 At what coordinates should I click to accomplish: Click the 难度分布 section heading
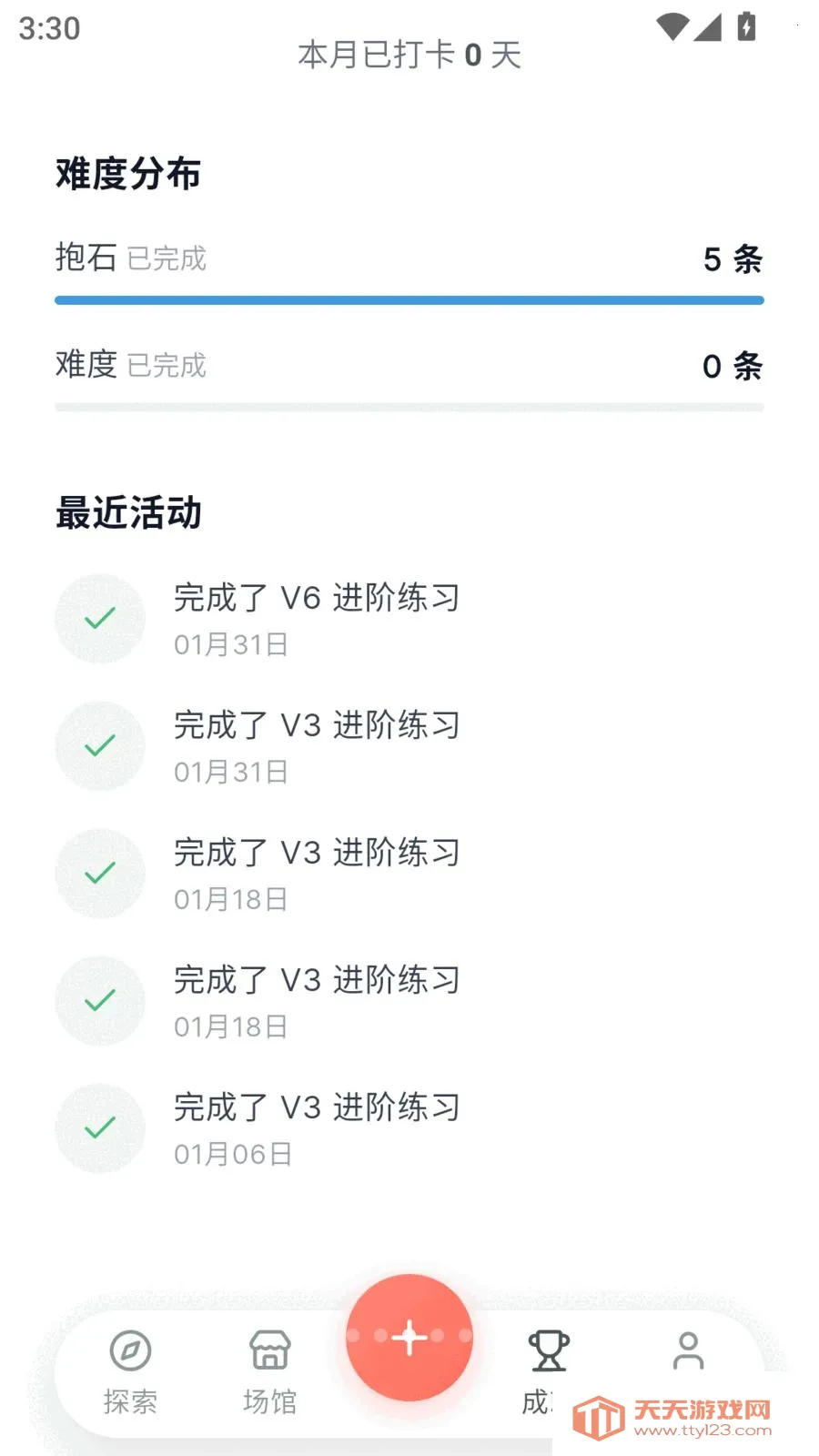click(x=128, y=174)
